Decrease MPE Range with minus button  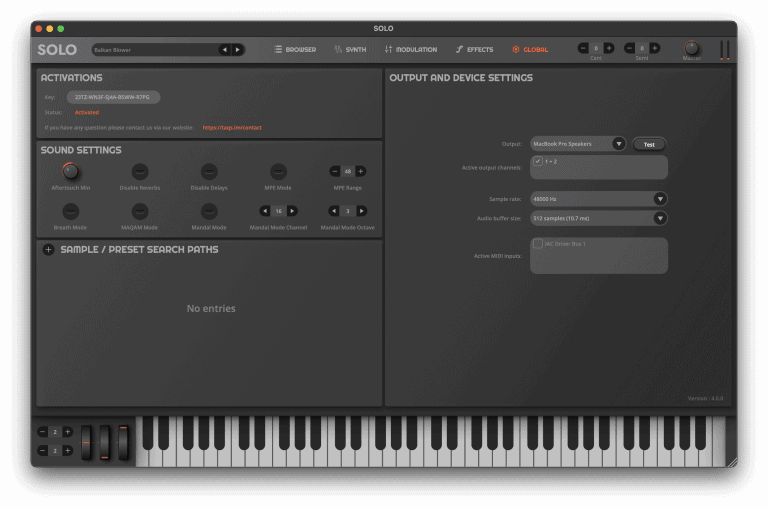pos(335,171)
